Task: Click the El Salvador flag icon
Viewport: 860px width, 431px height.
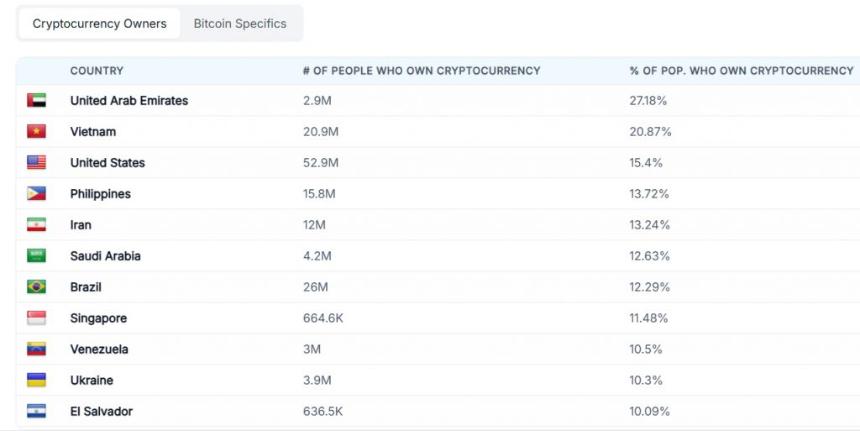Action: 36,411
